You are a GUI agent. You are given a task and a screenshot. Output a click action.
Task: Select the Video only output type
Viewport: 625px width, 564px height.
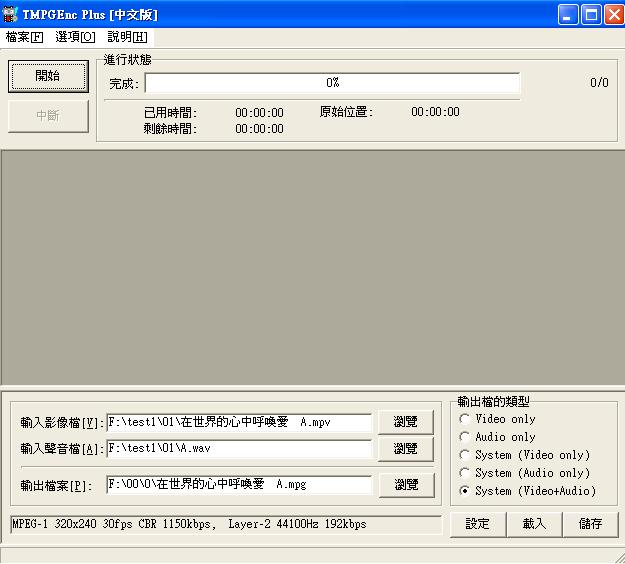[x=465, y=419]
